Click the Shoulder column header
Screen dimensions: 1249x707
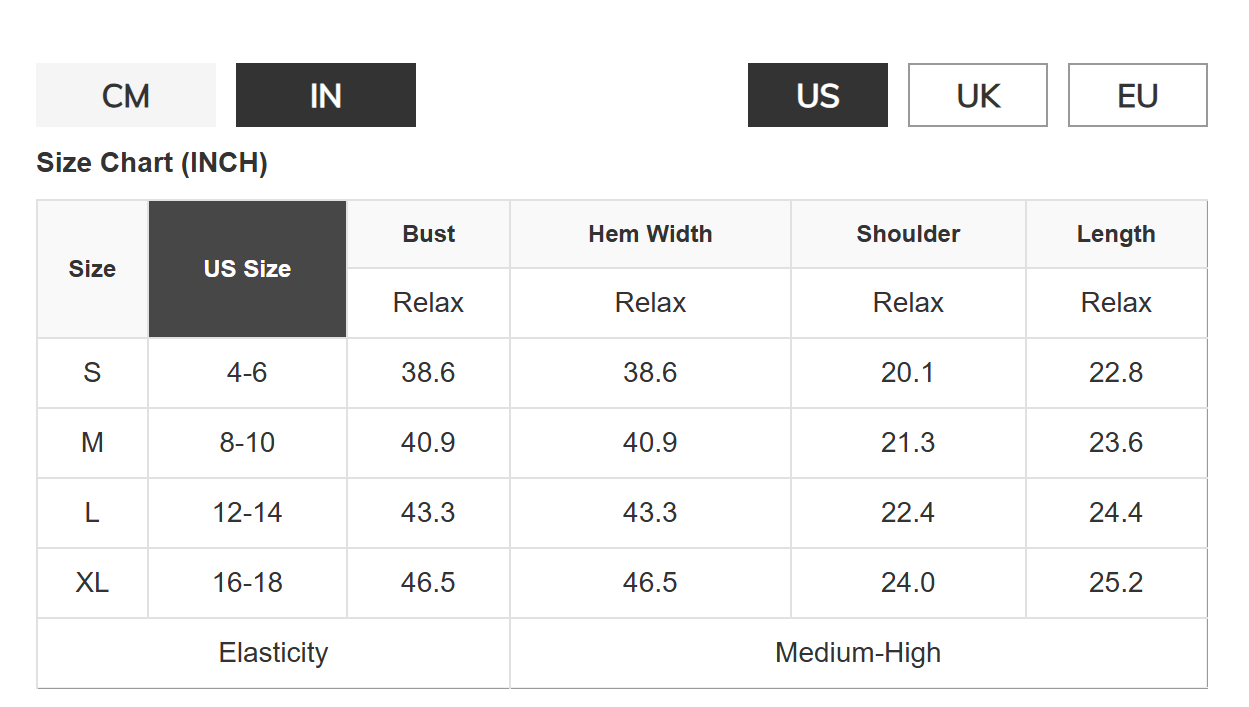click(x=908, y=234)
